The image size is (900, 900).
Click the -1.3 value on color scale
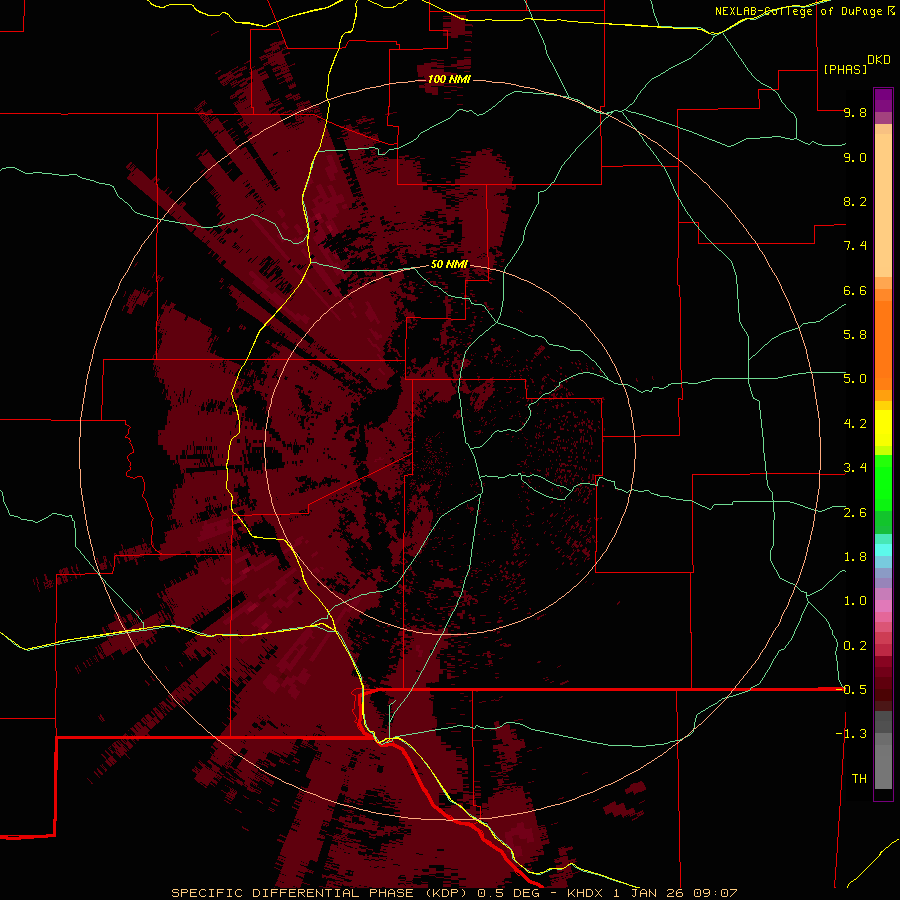(852, 735)
